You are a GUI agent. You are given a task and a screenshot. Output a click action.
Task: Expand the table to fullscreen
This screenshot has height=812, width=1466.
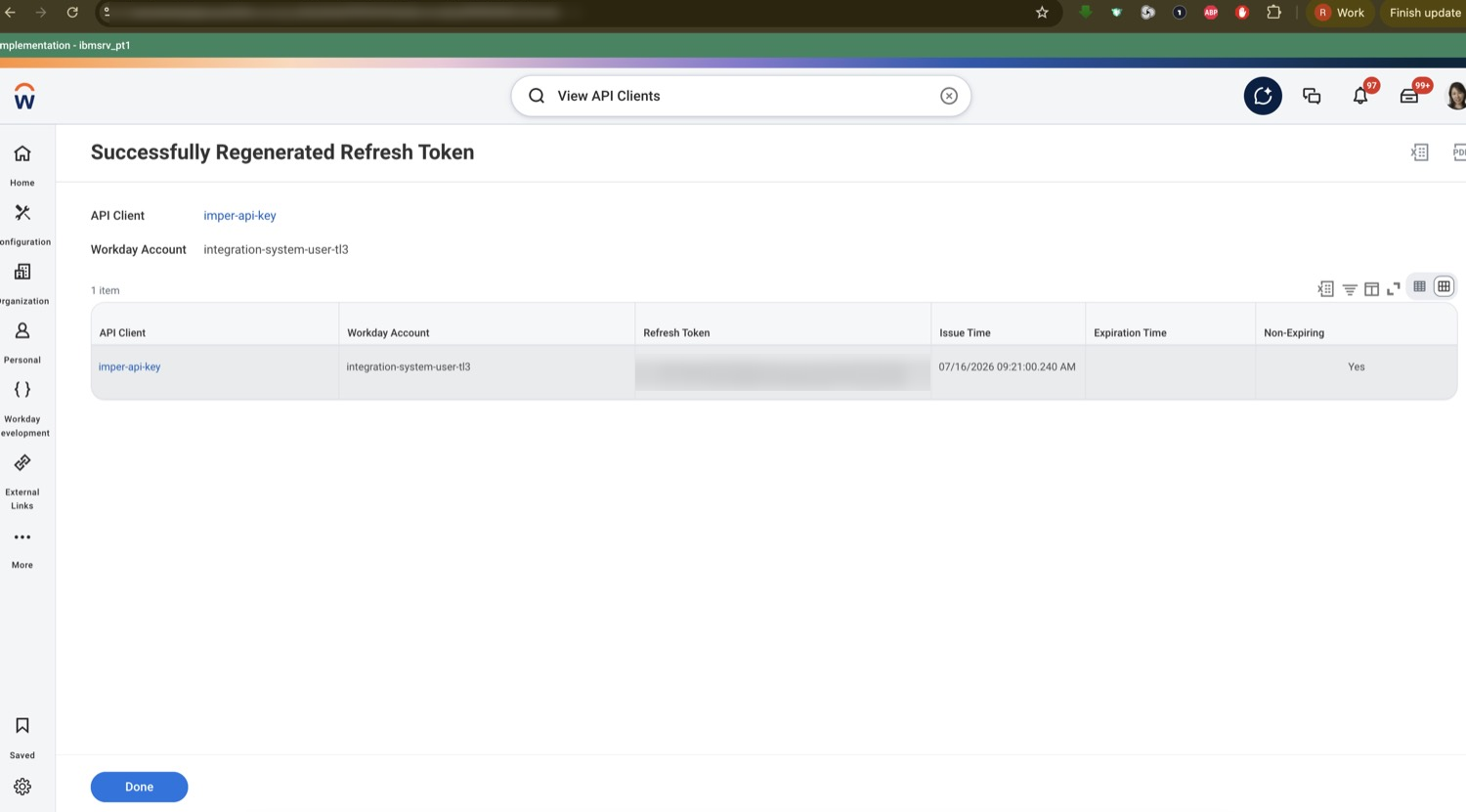(x=1394, y=288)
